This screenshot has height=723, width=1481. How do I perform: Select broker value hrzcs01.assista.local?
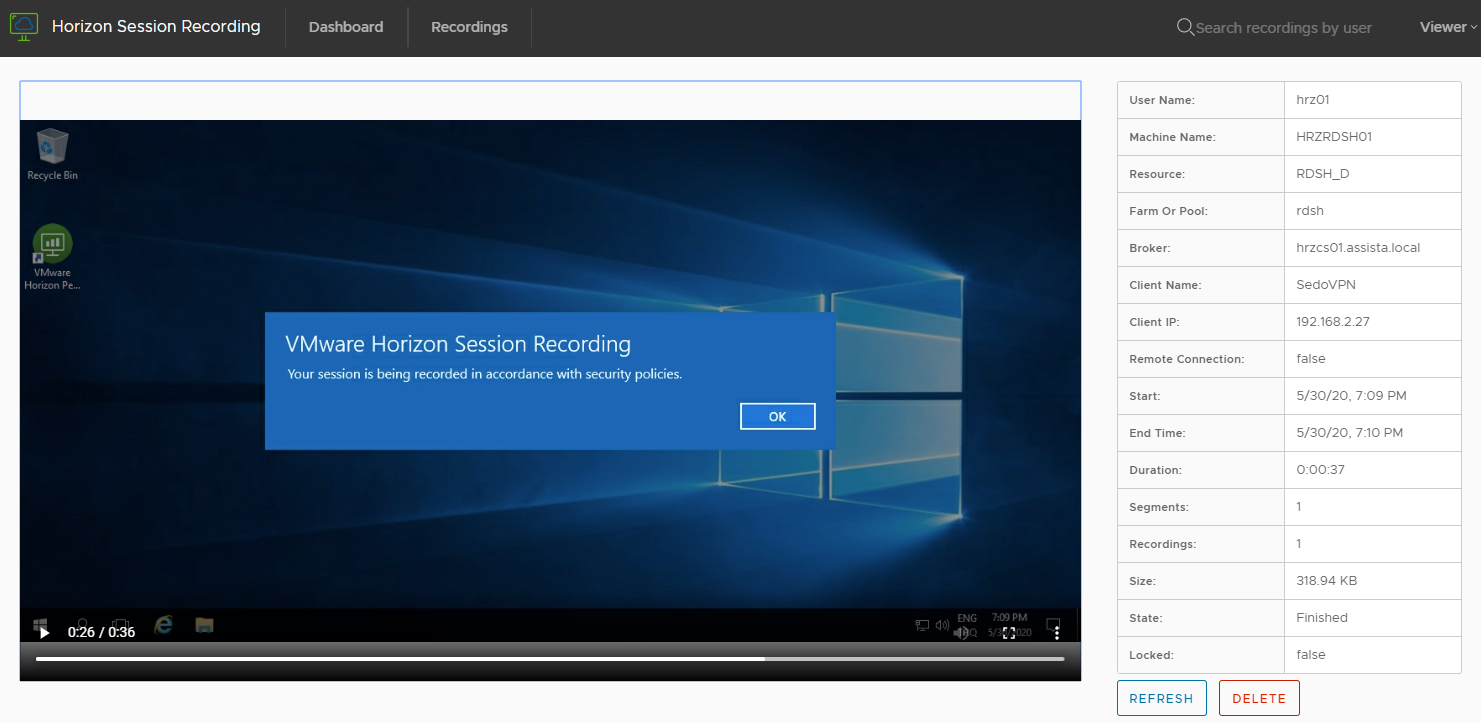pos(1358,248)
